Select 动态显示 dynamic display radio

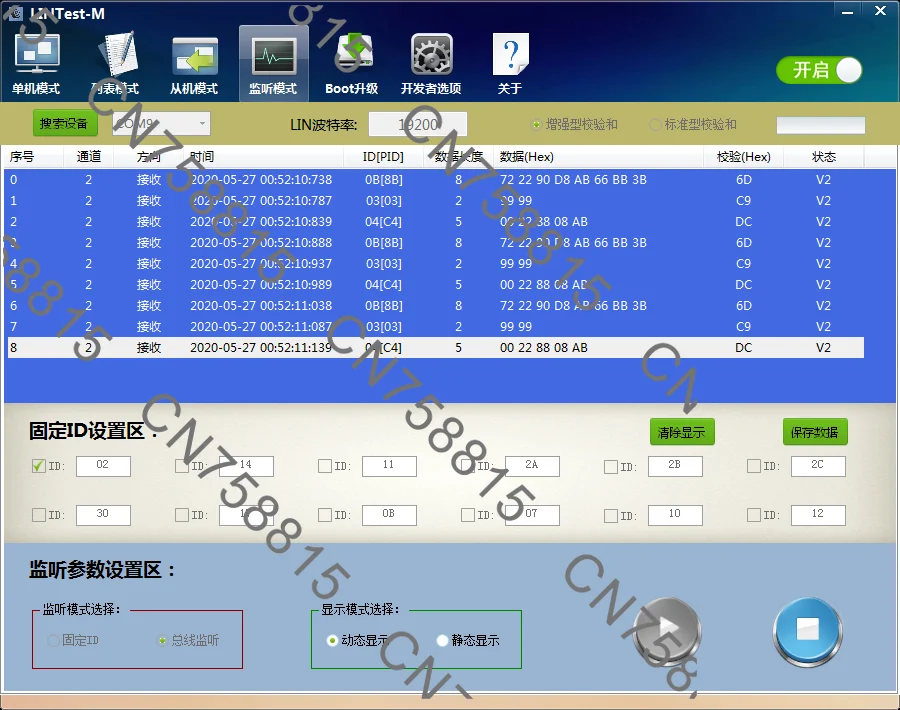point(332,640)
